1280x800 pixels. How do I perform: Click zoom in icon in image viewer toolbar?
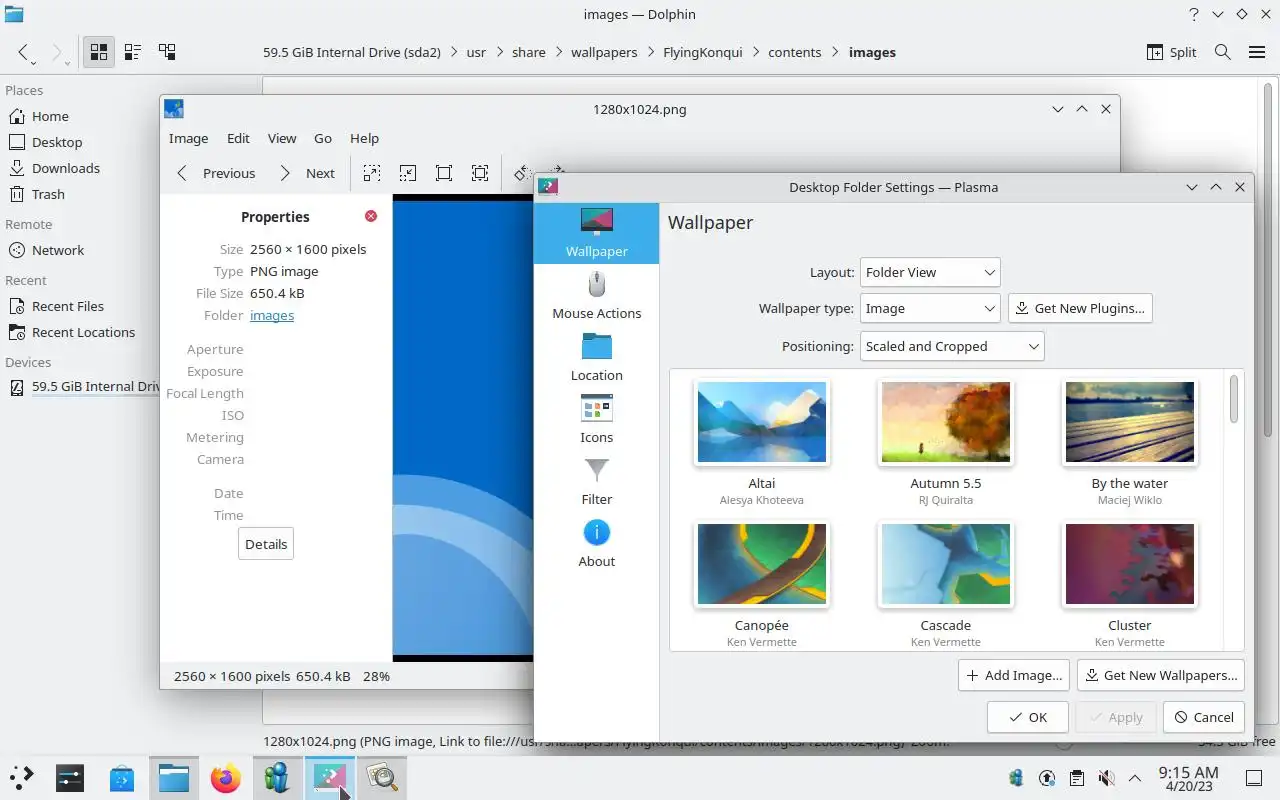pos(372,173)
